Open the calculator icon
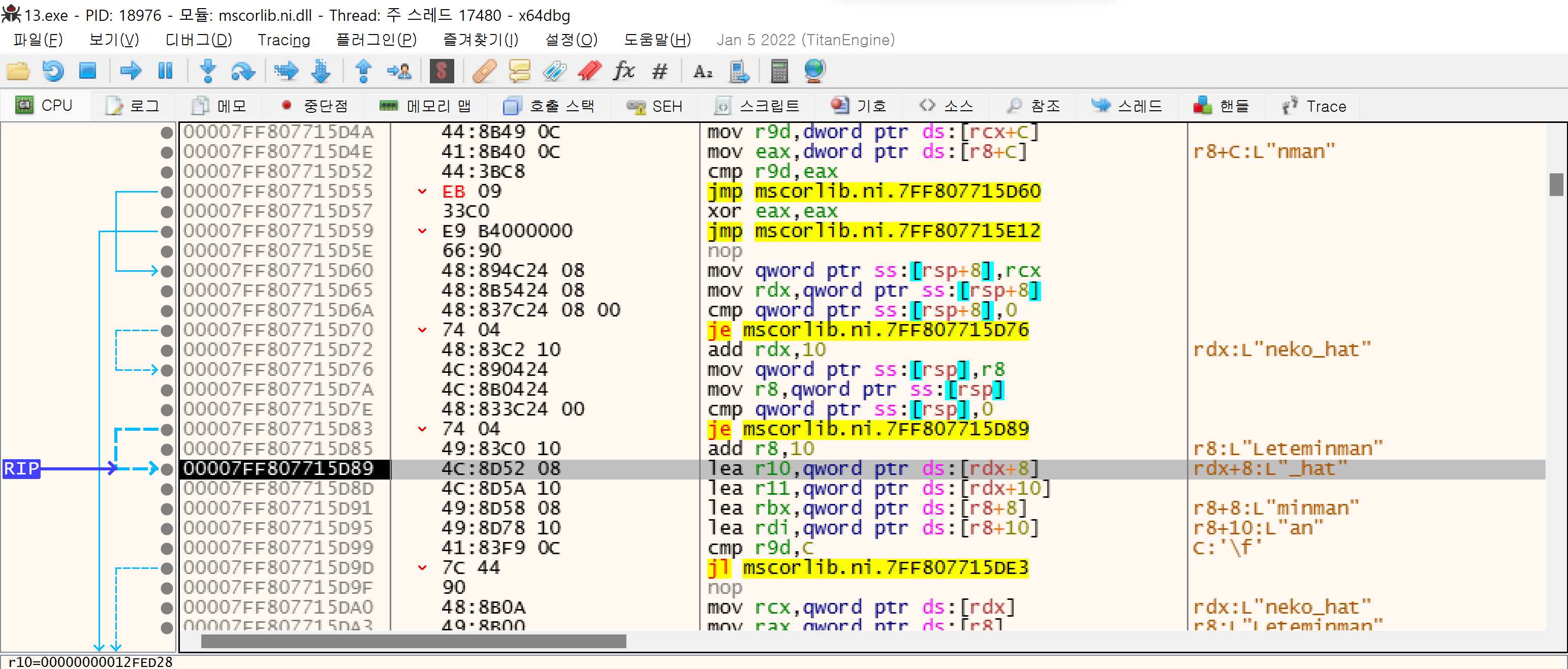Image resolution: width=1568 pixels, height=669 pixels. tap(779, 71)
